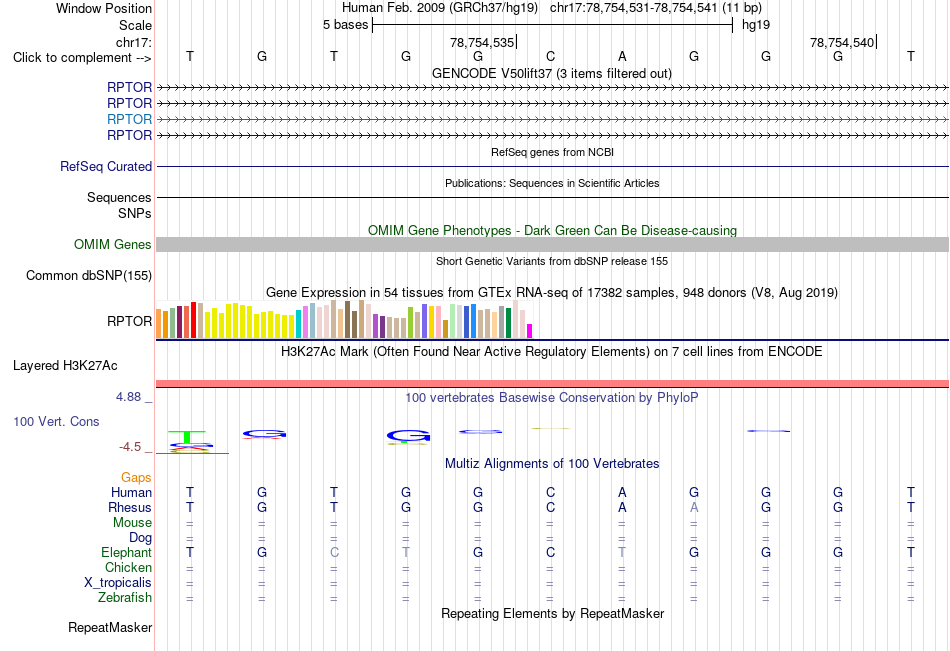
Task: Click the 4.88 PhyloP upper scale value
Action: pyautogui.click(x=128, y=396)
